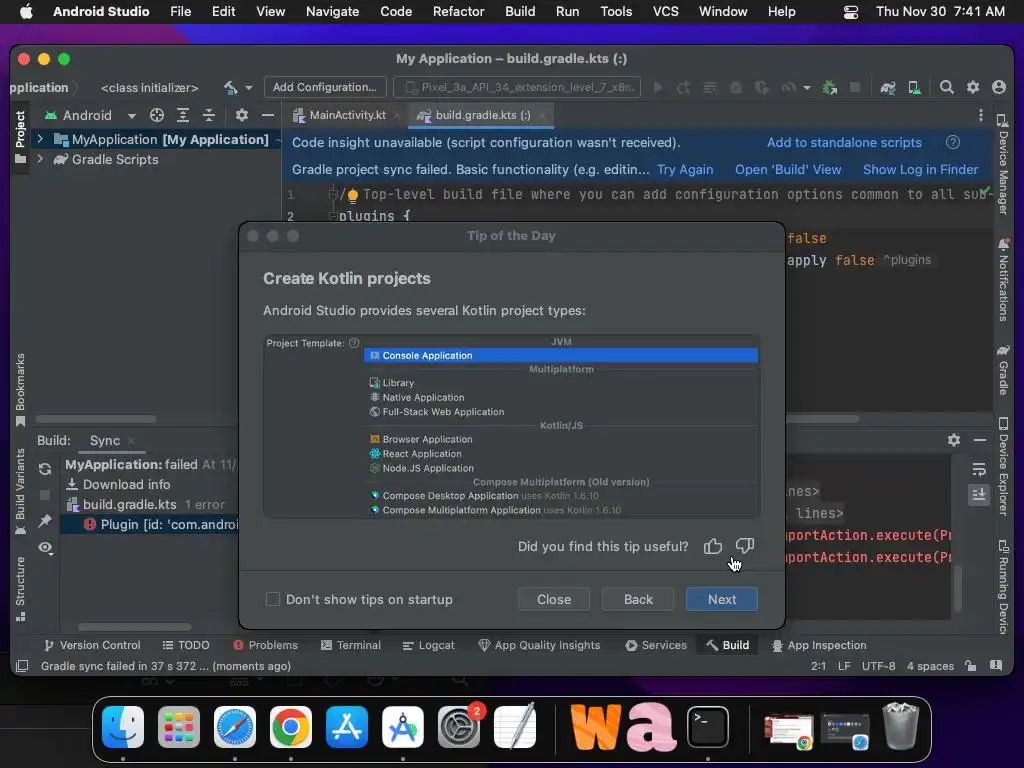This screenshot has height=768, width=1024.
Task: Click Add to standalone scripts link
Action: [x=844, y=142]
